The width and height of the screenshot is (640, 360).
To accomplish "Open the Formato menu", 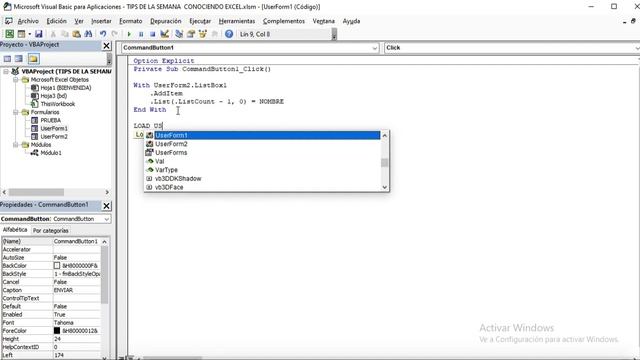I will tap(131, 21).
